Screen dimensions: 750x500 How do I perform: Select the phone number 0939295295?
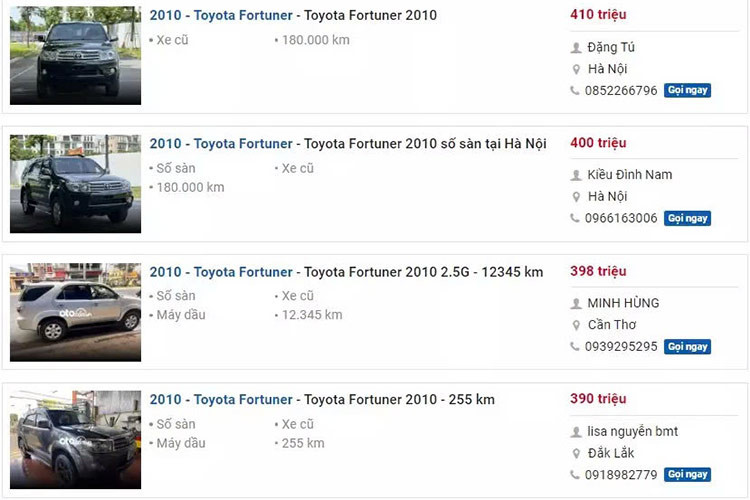(621, 347)
